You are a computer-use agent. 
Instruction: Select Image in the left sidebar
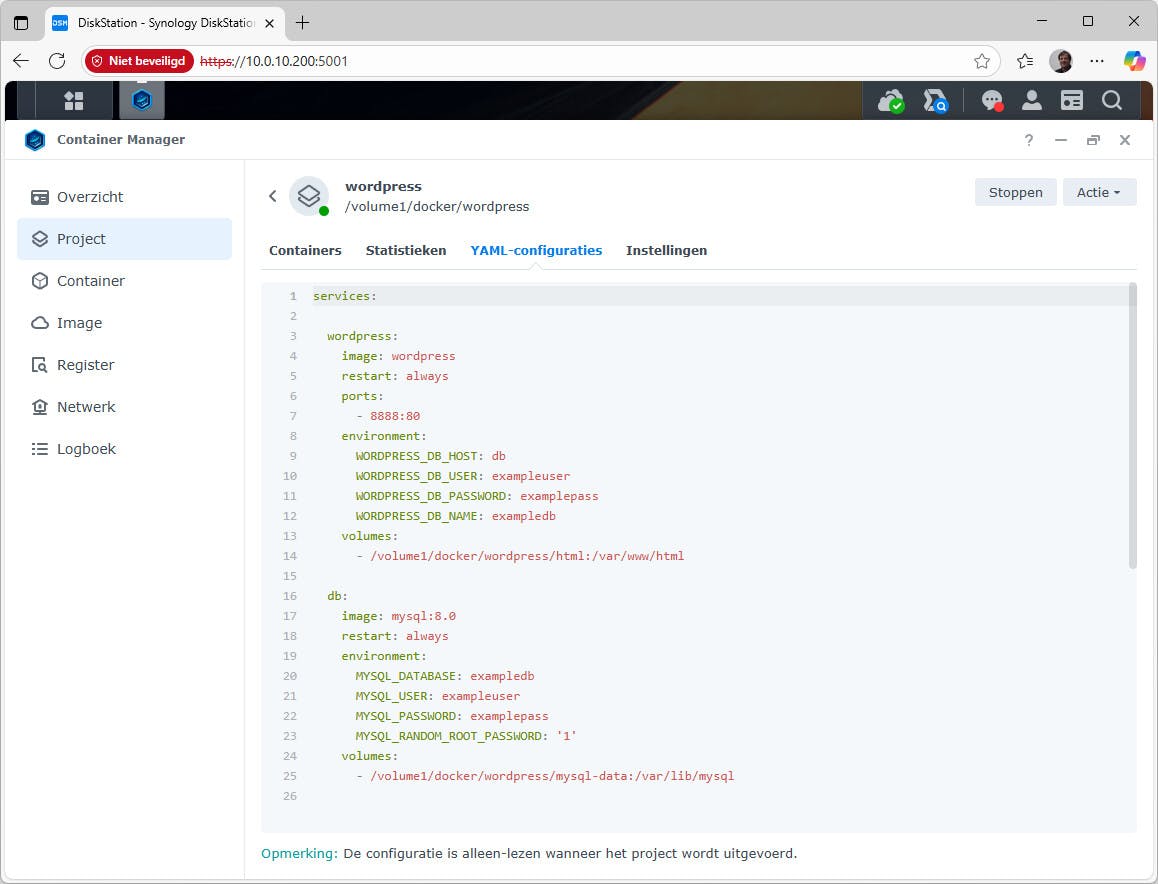[x=79, y=323]
